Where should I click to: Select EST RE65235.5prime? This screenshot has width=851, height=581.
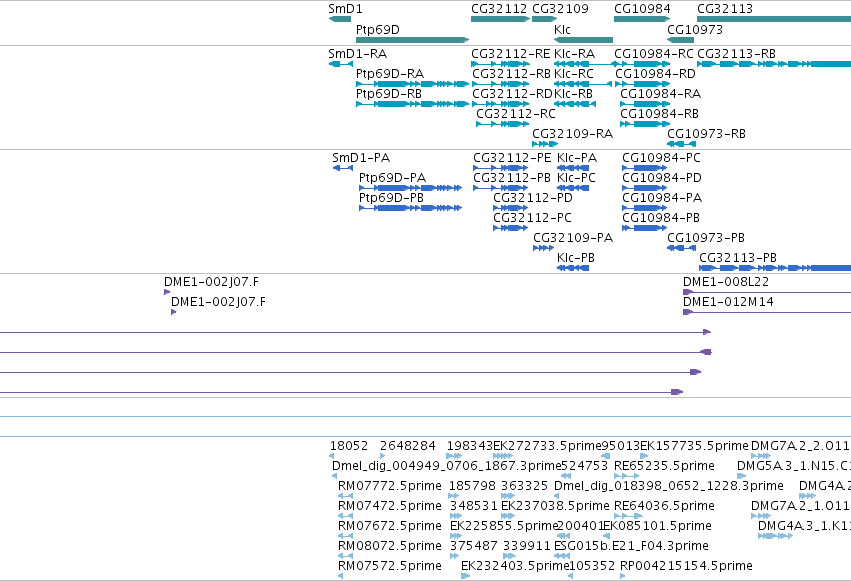click(627, 476)
